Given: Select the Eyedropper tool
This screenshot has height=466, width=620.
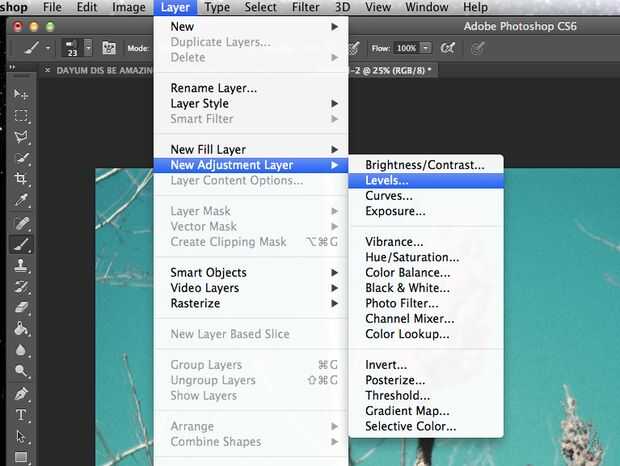Looking at the screenshot, I should pyautogui.click(x=21, y=200).
